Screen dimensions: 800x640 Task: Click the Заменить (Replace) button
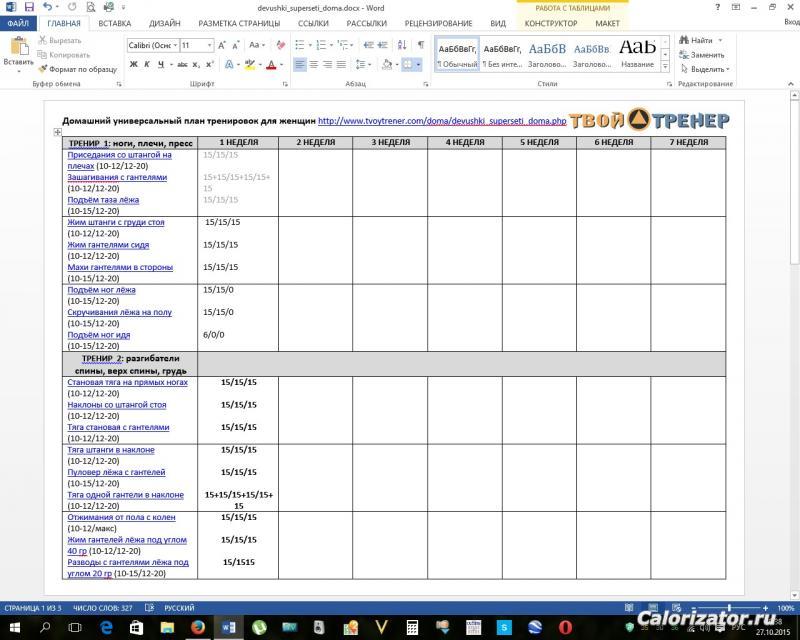tap(706, 55)
